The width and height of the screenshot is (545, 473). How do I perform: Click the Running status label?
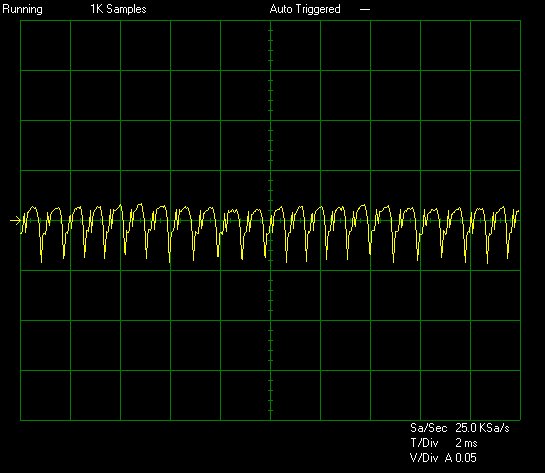22,9
